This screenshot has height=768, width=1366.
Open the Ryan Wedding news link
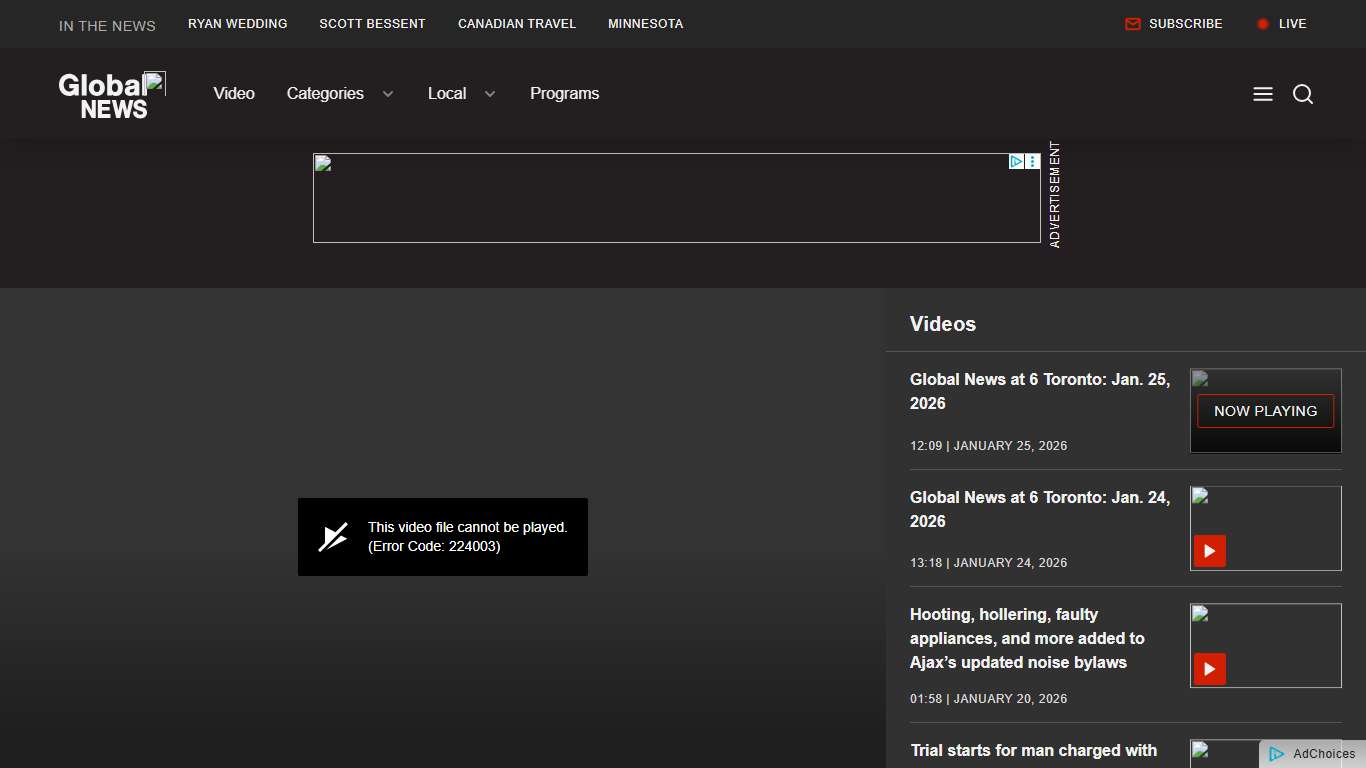pyautogui.click(x=237, y=24)
